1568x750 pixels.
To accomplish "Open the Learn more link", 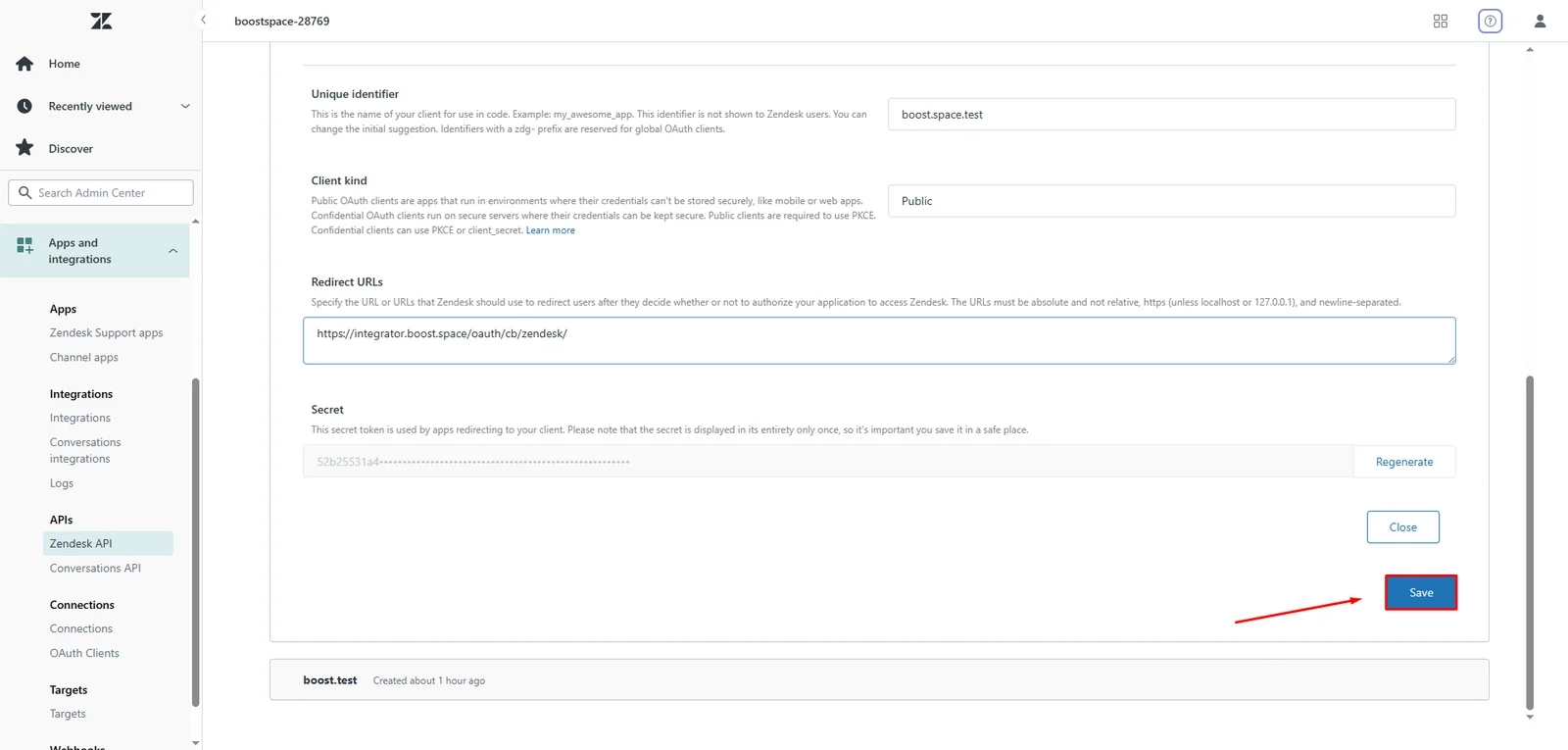I will 551,230.
